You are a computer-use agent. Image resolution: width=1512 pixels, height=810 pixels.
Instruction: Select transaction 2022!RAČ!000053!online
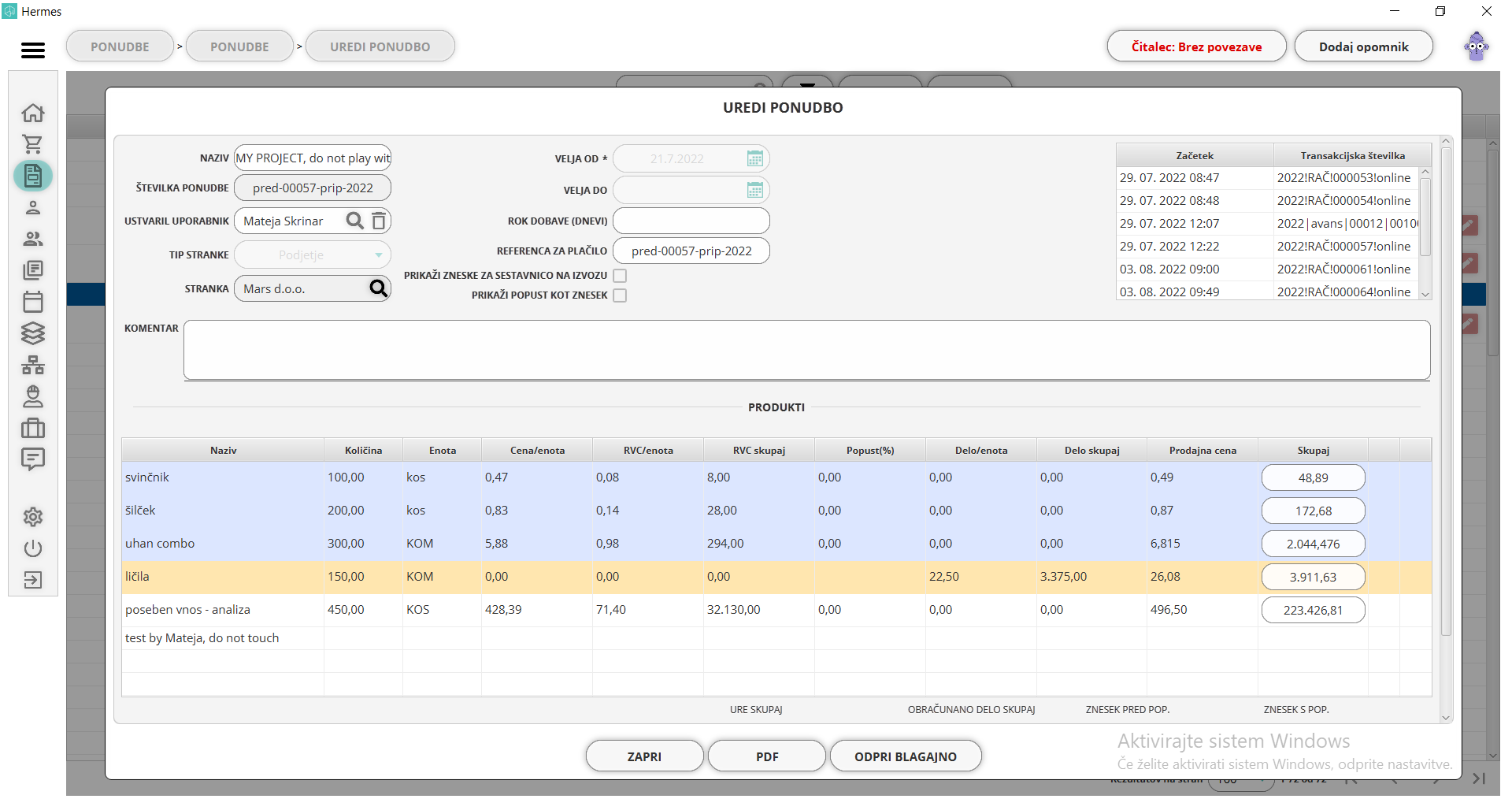(1343, 177)
